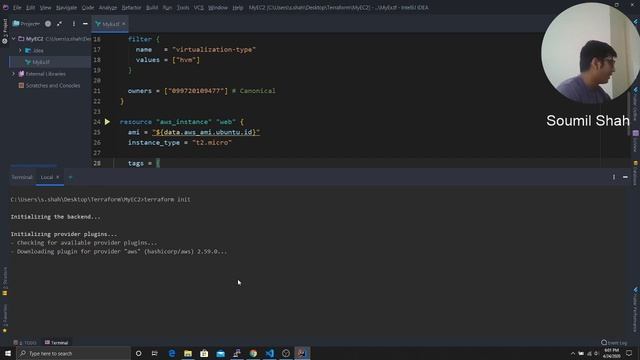This screenshot has width=640, height=360.
Task: Click the owners ID string on line 21
Action: [196, 91]
